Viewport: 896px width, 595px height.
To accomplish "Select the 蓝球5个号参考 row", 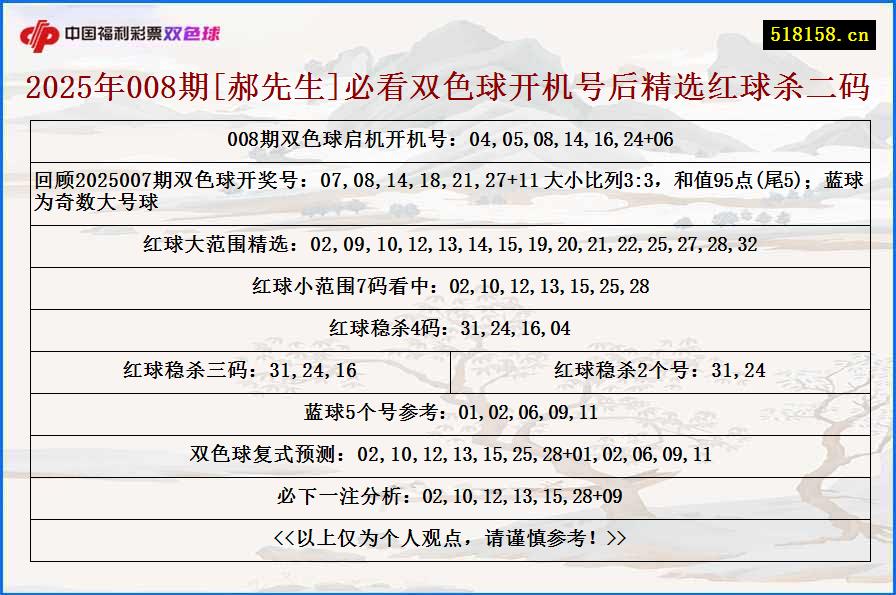I will 448,414.
